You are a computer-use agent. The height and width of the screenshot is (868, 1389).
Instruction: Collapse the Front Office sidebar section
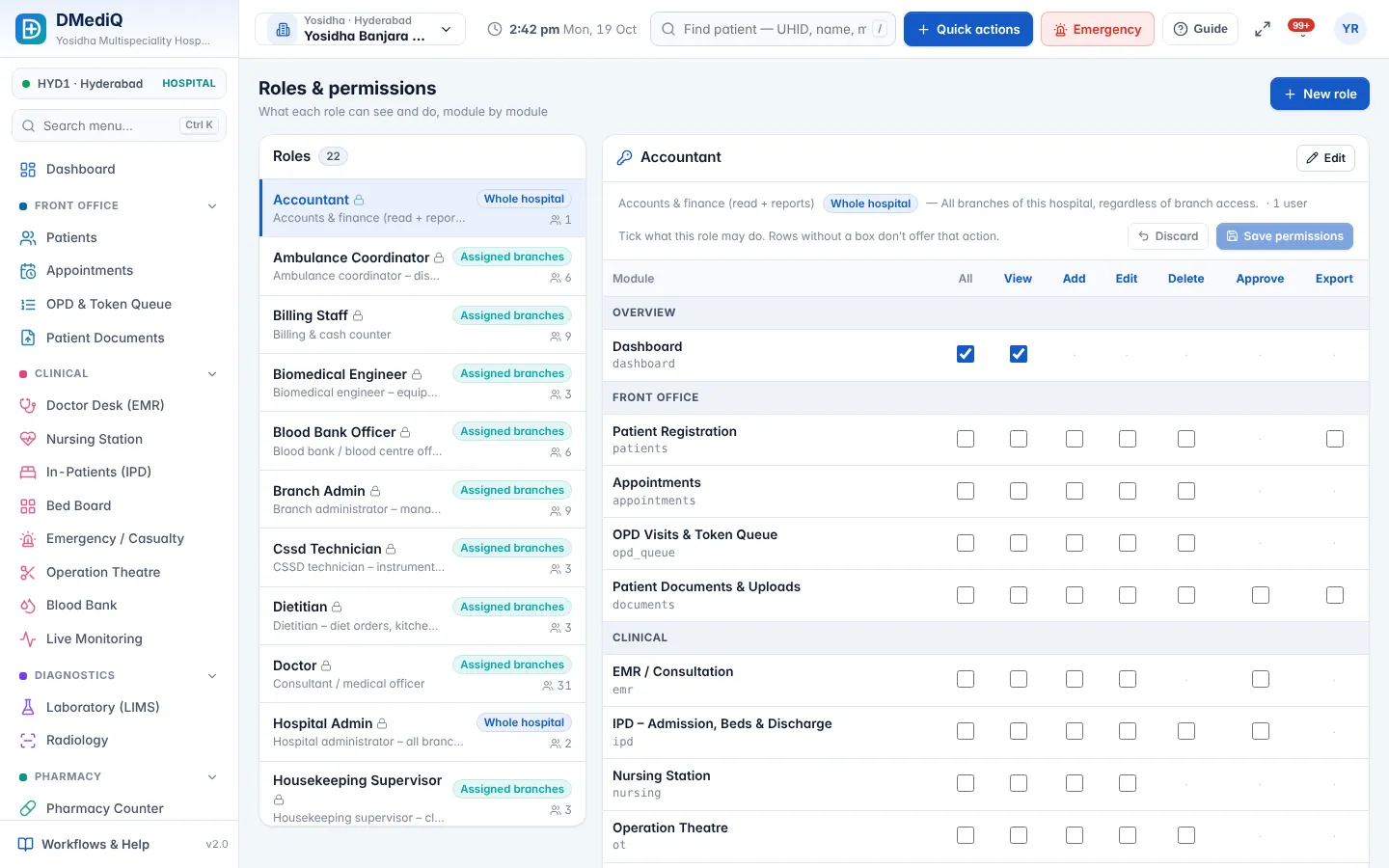point(212,206)
